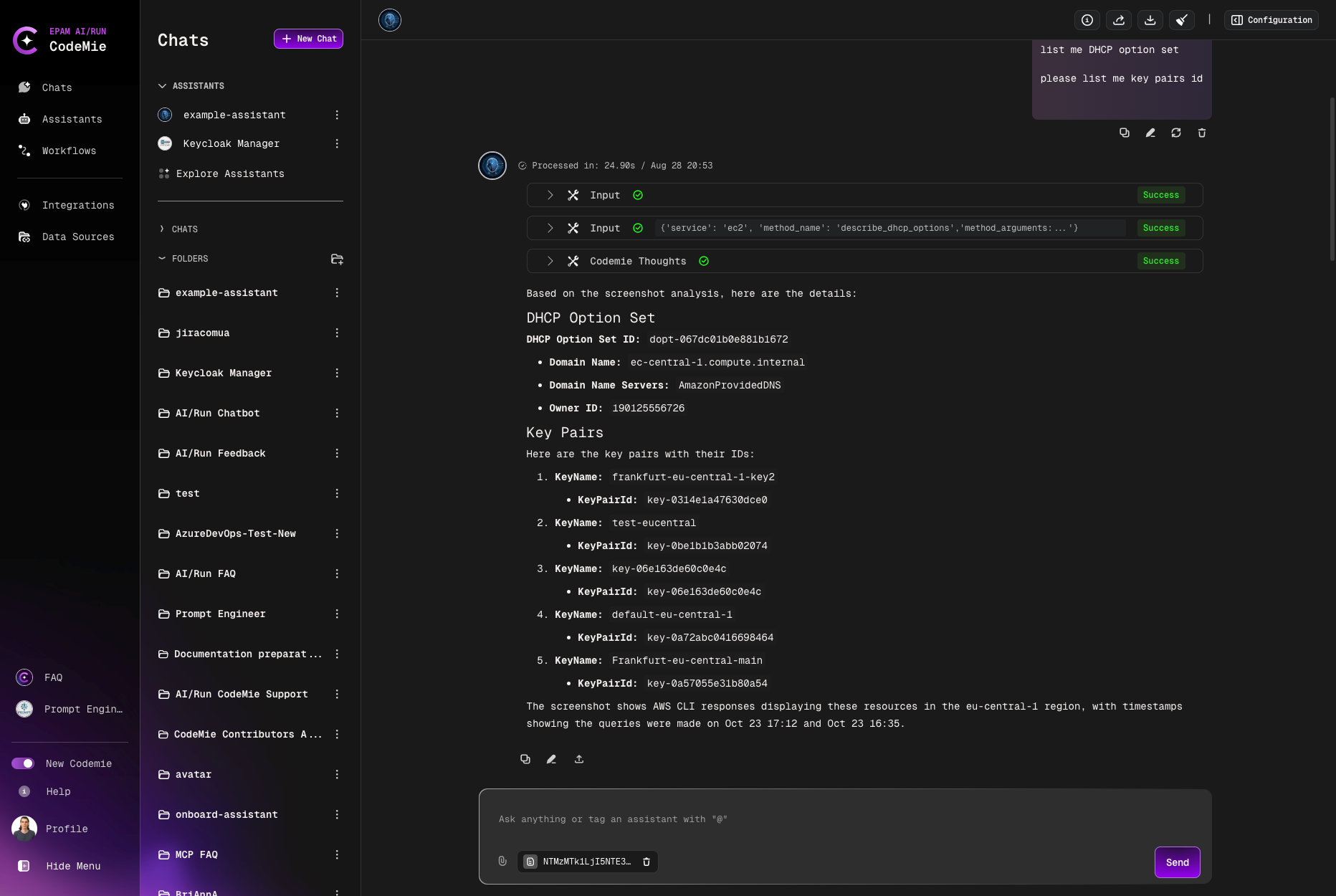The image size is (1336, 896).
Task: Remove the NTMzMTk1 file attachment
Action: pos(646,862)
